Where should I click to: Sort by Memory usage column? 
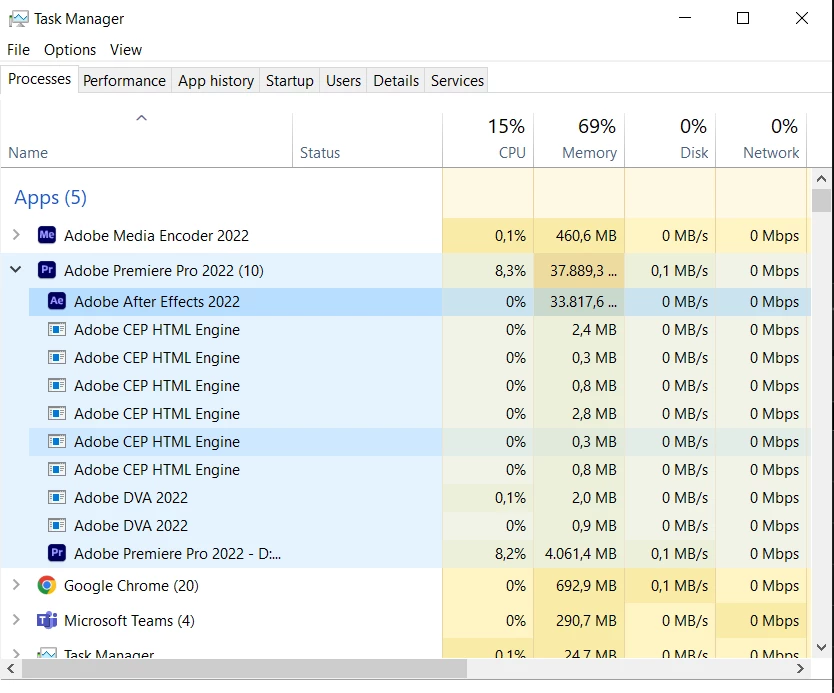pos(579,140)
